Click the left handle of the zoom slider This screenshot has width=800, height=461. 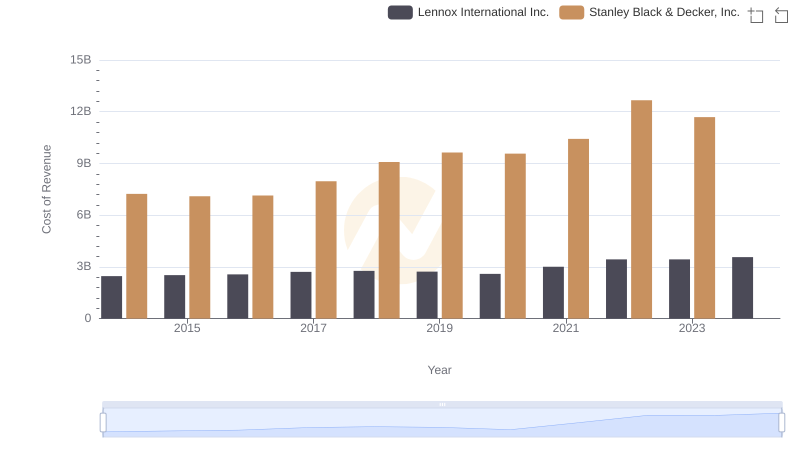click(103, 423)
